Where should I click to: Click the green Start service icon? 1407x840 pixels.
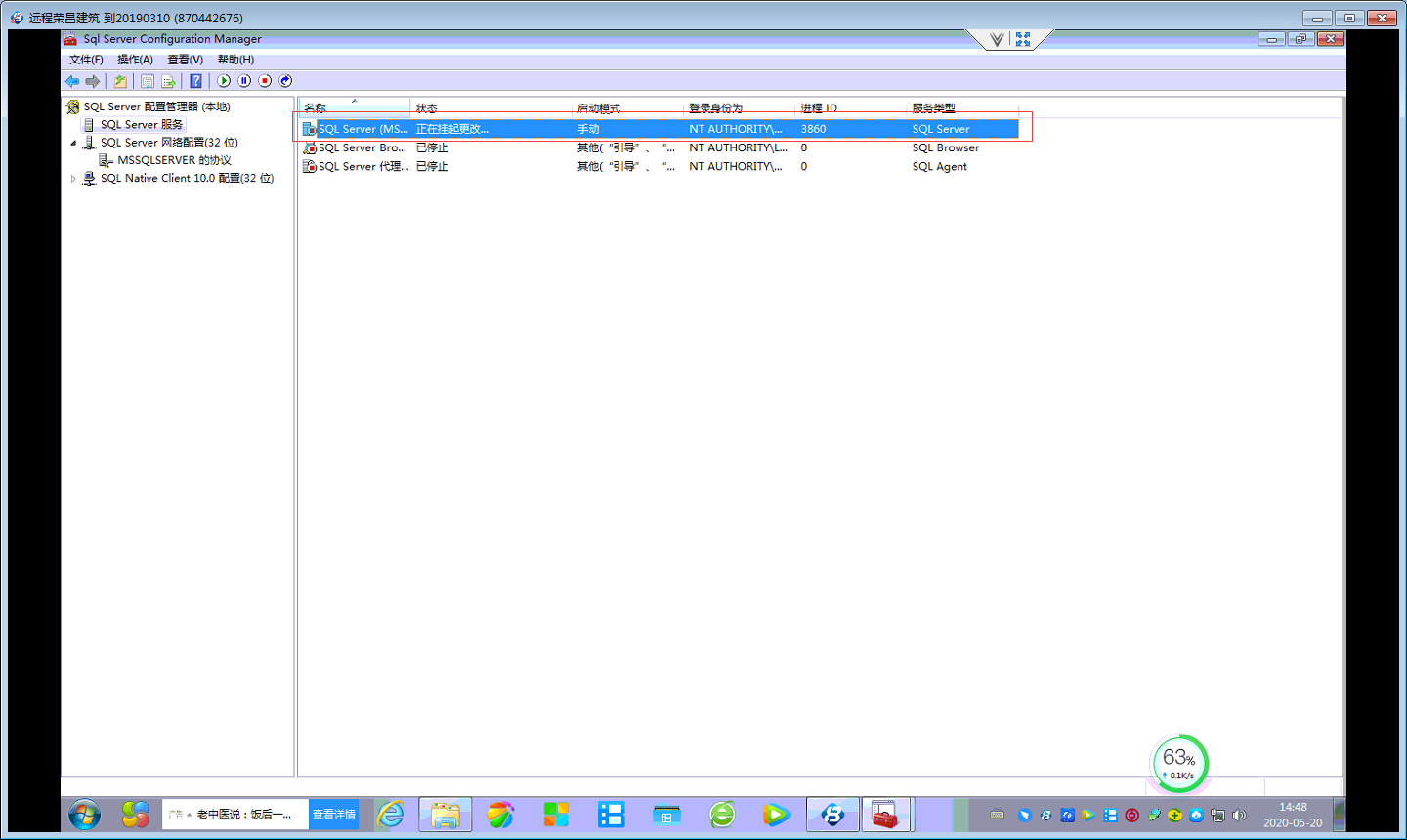pyautogui.click(x=224, y=81)
